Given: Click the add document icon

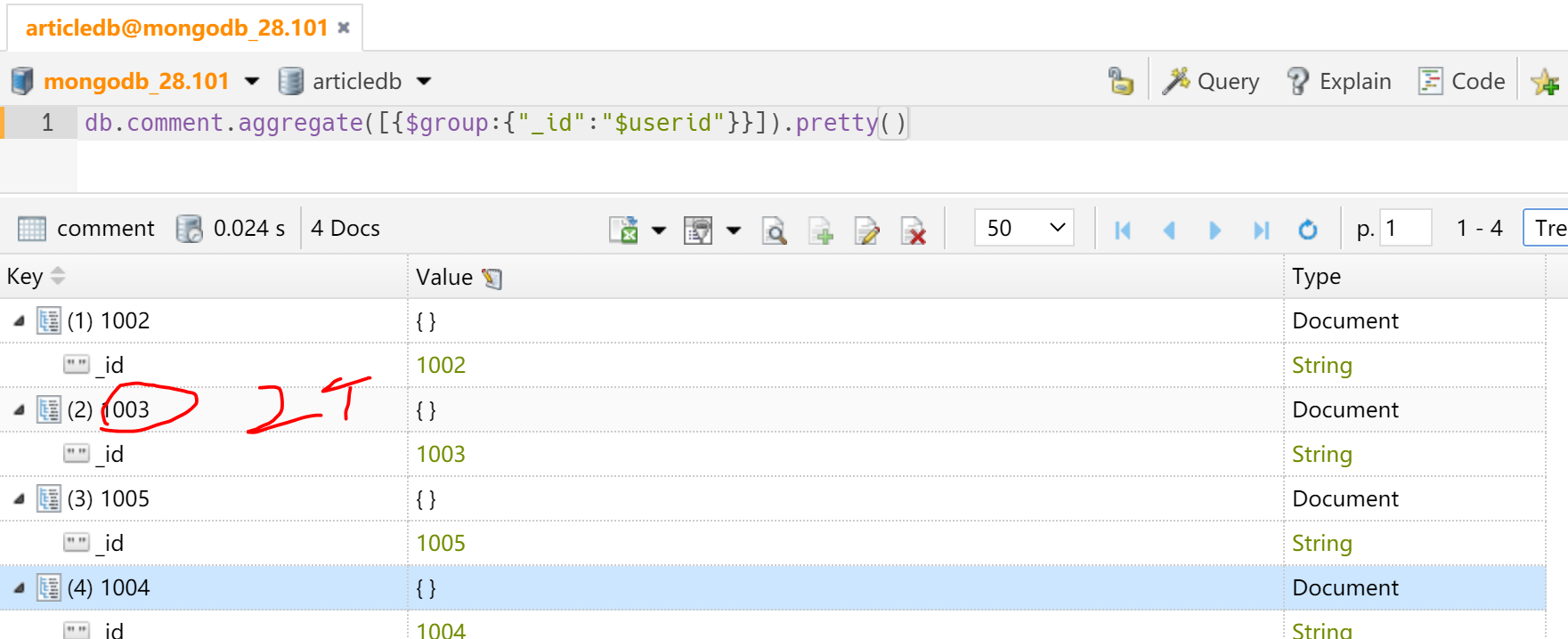Looking at the screenshot, I should [x=821, y=230].
